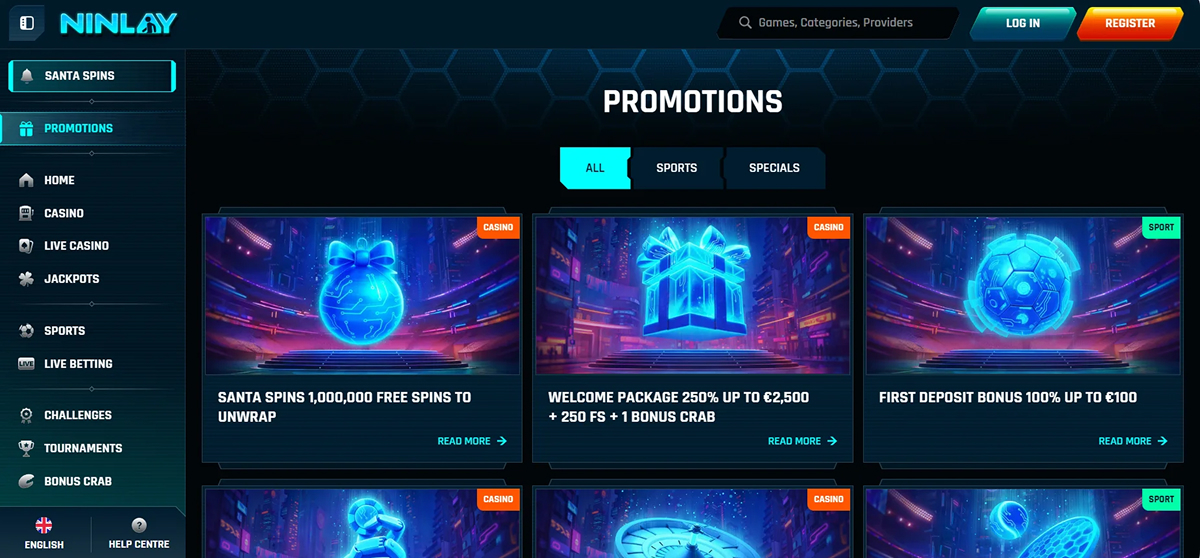Viewport: 1200px width, 558px height.
Task: Open the First Deposit Bonus football thumbnail
Action: coord(1023,295)
